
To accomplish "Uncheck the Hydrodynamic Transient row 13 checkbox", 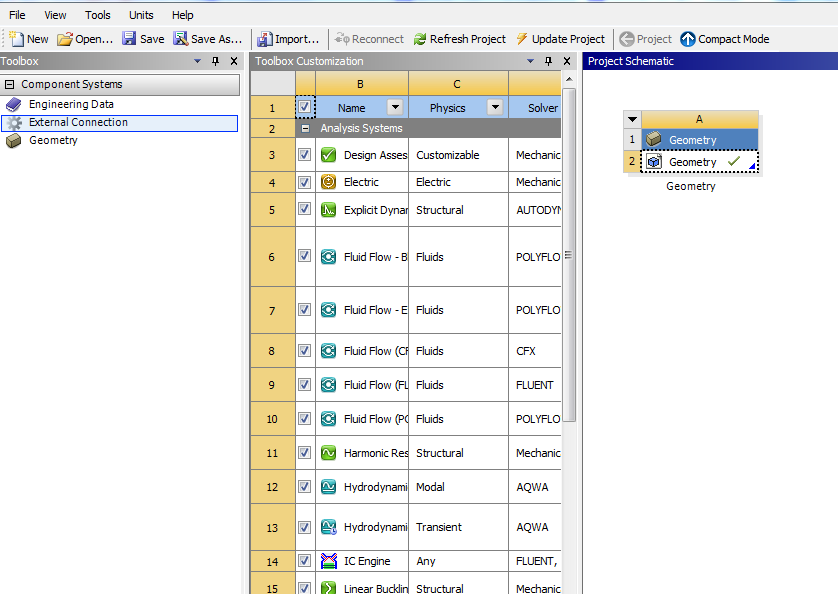I will (x=305, y=527).
